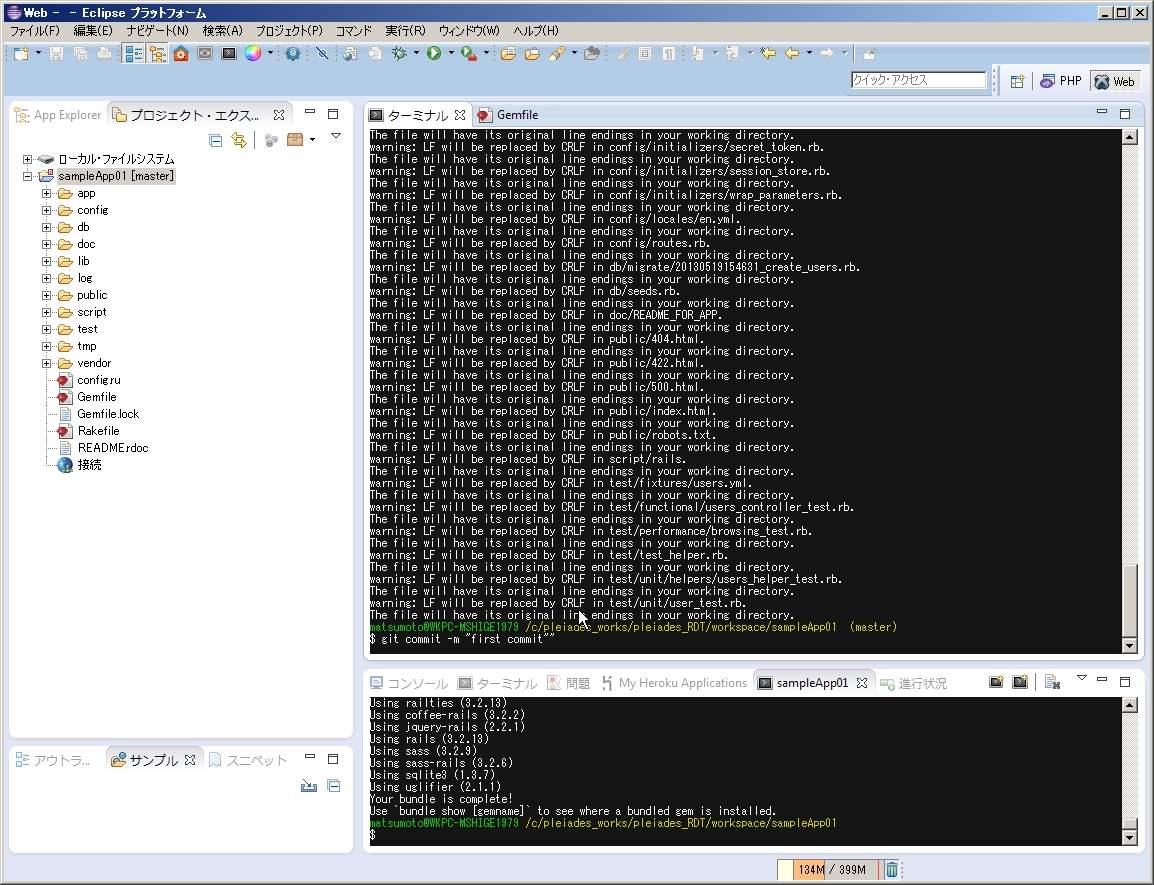This screenshot has width=1154, height=885.
Task: Close the ターミナル editor tab
Action: point(460,115)
